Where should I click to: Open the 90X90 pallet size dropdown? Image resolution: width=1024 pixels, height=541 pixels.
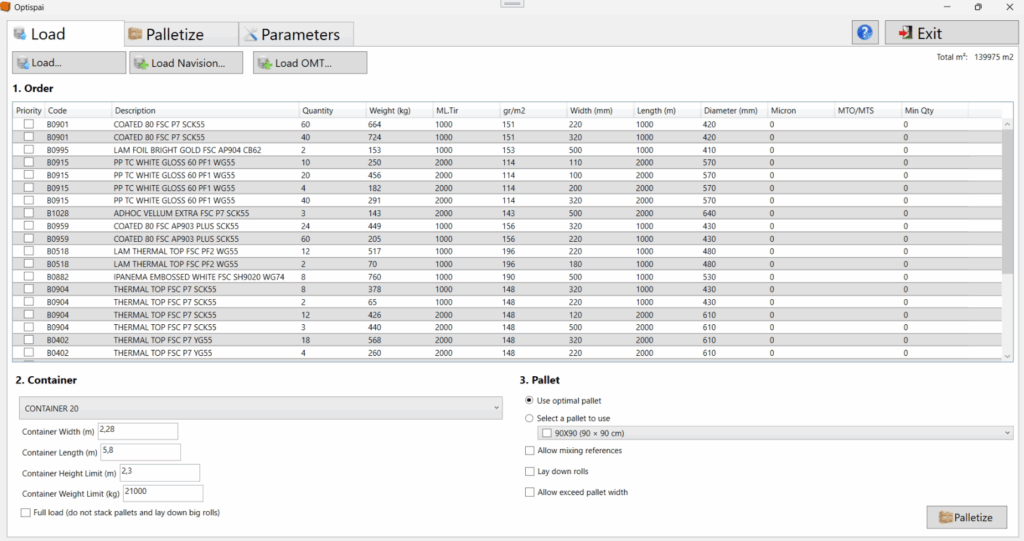point(774,433)
